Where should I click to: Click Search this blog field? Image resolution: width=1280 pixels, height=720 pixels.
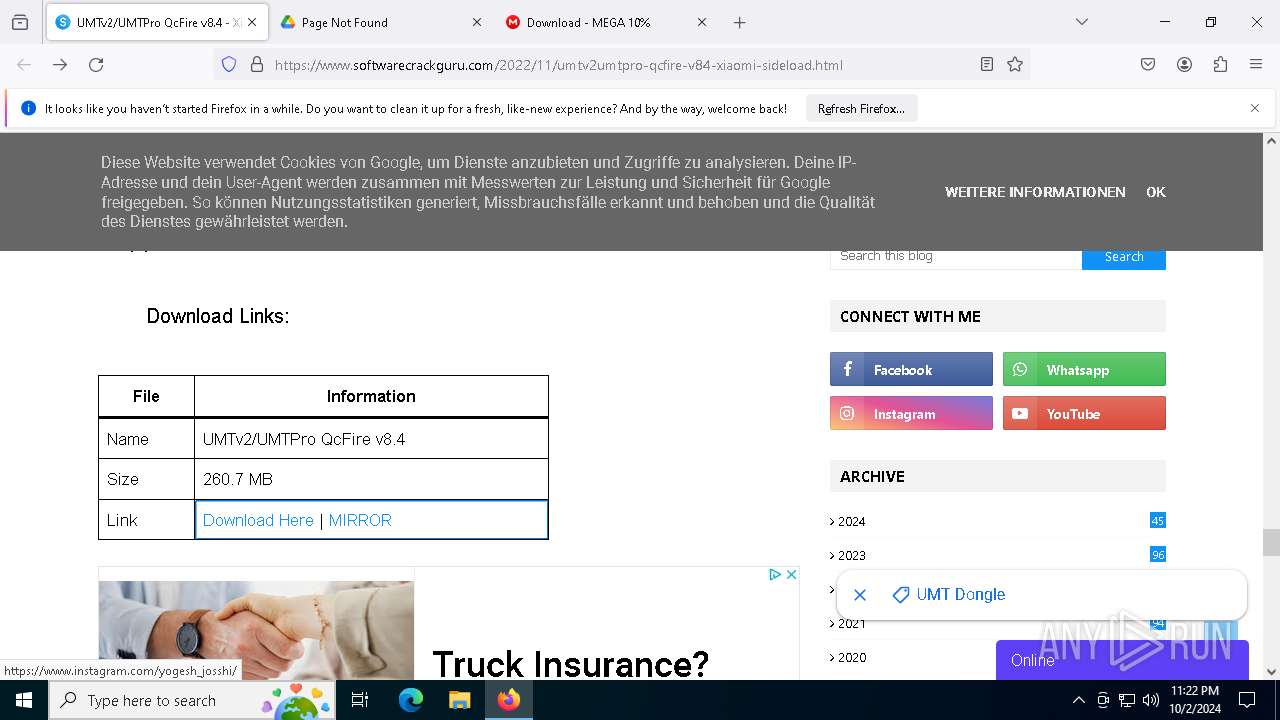tap(955, 256)
